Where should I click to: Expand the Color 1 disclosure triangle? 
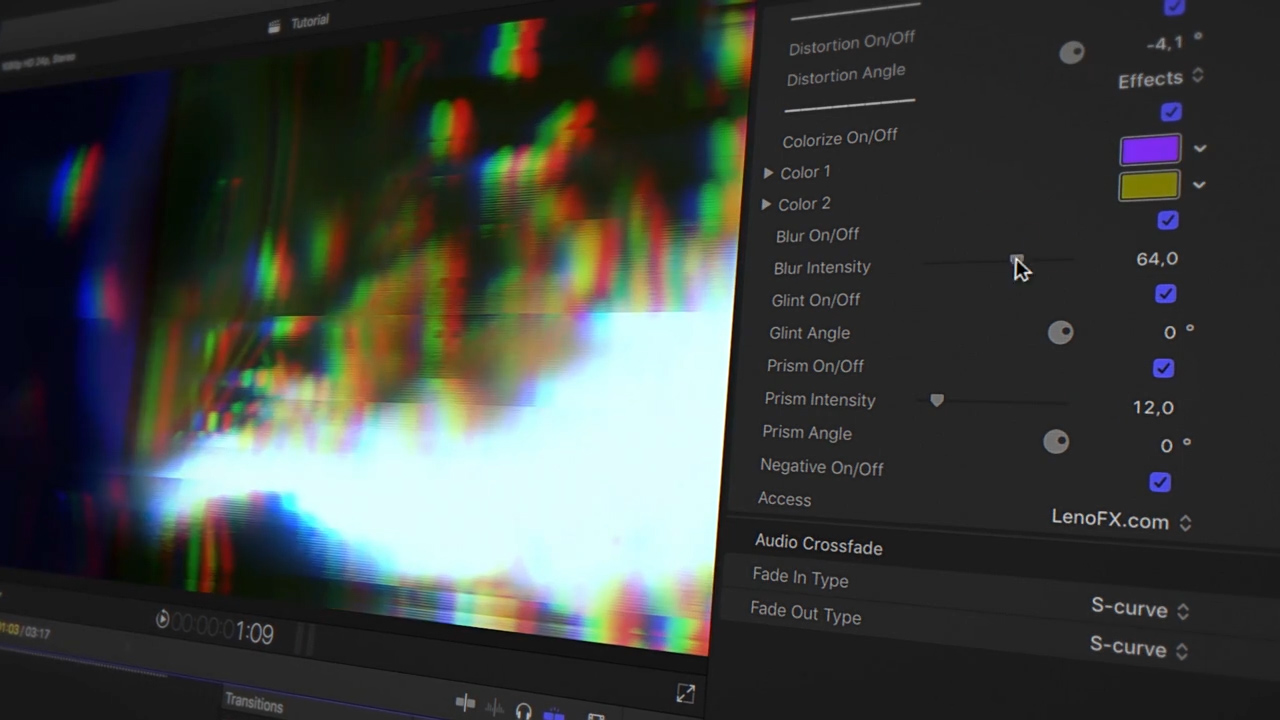pyautogui.click(x=768, y=173)
